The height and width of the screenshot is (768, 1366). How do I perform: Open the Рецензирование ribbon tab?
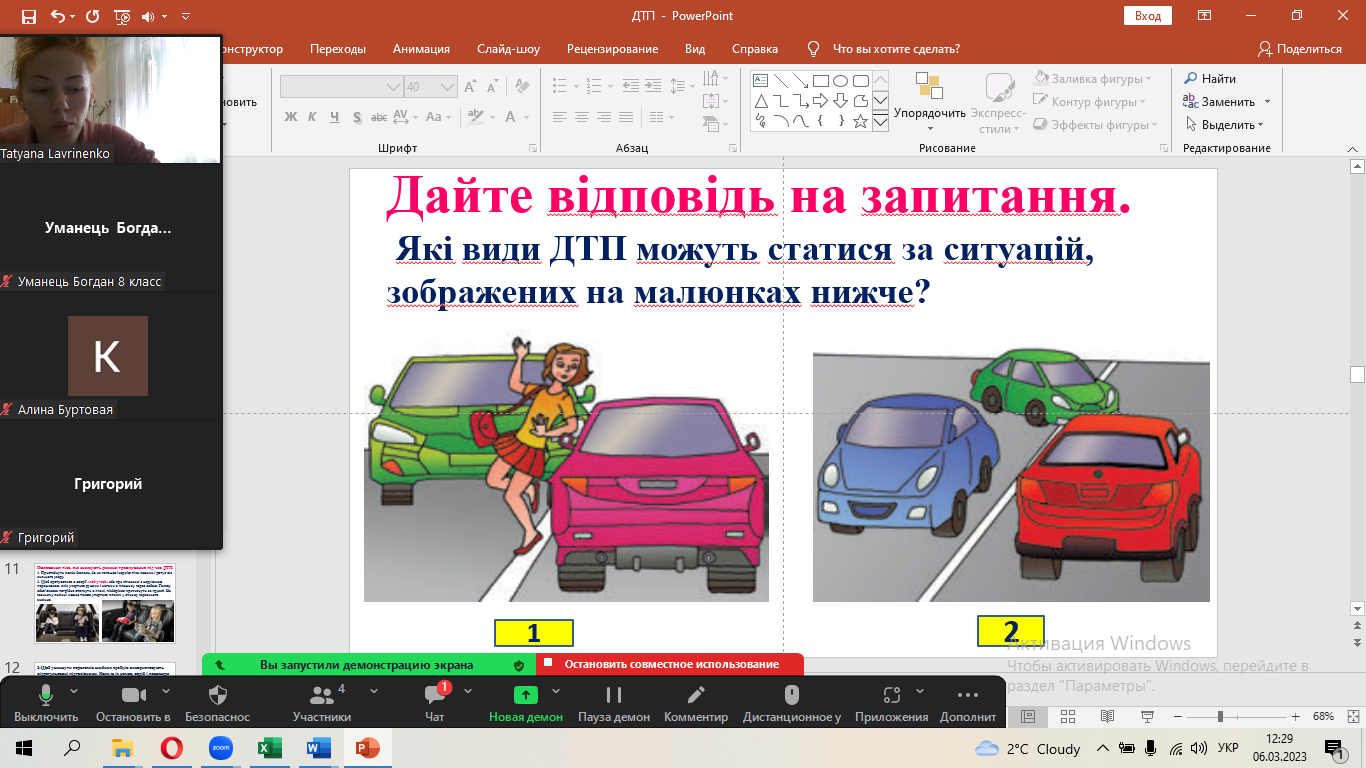[612, 49]
